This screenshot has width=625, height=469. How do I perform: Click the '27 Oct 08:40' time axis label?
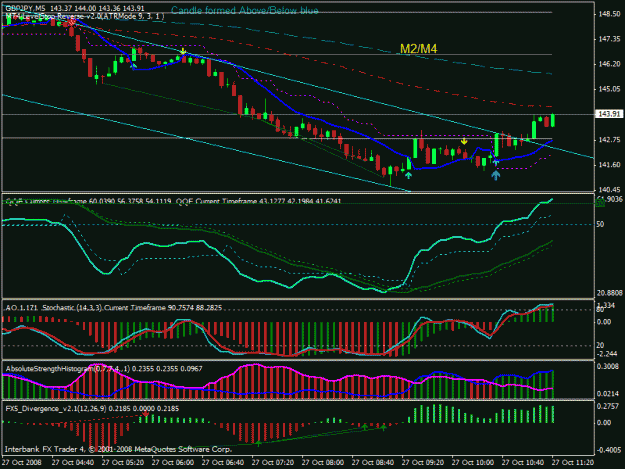pos(373,463)
